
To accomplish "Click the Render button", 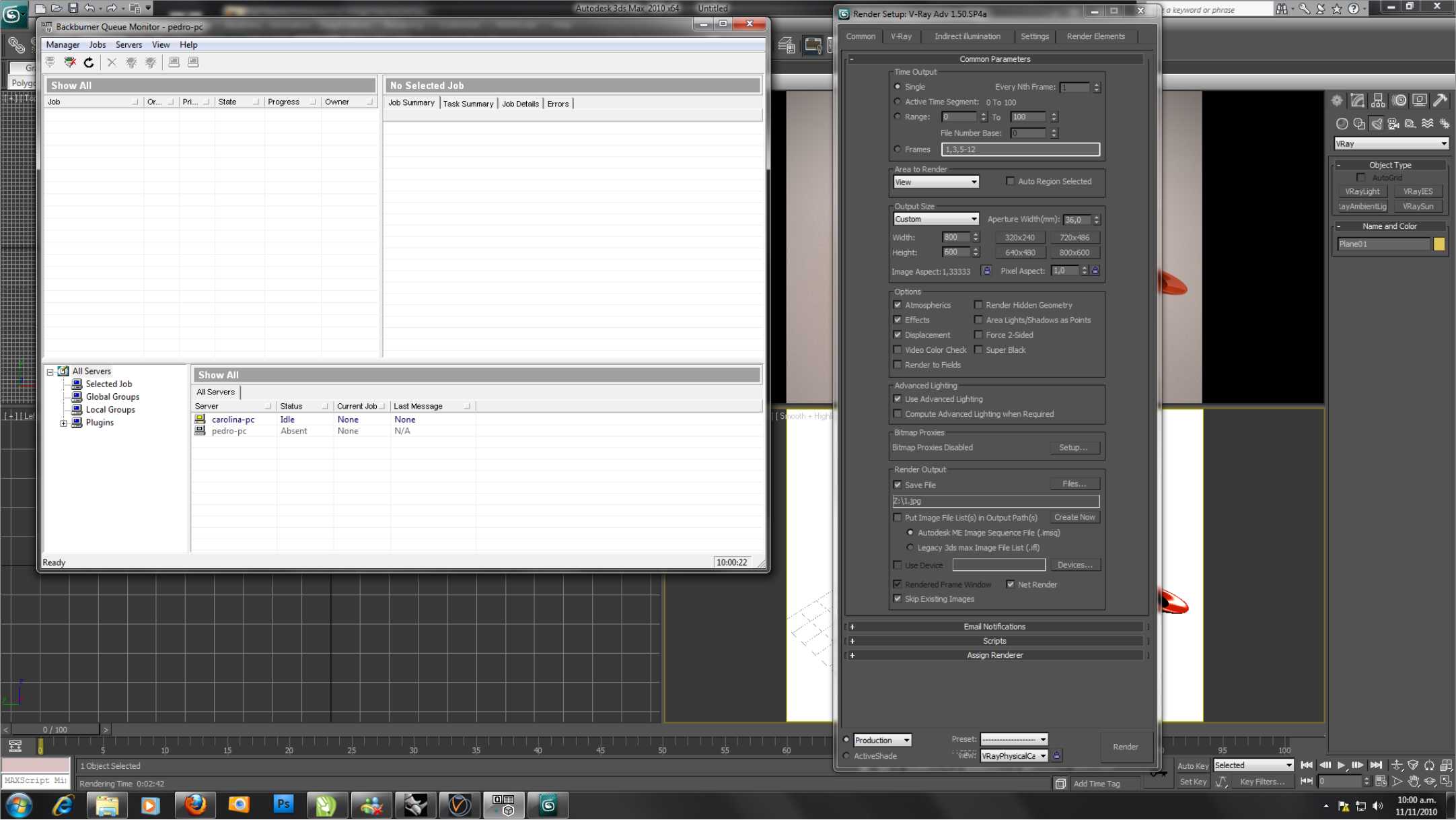I will tap(1125, 747).
